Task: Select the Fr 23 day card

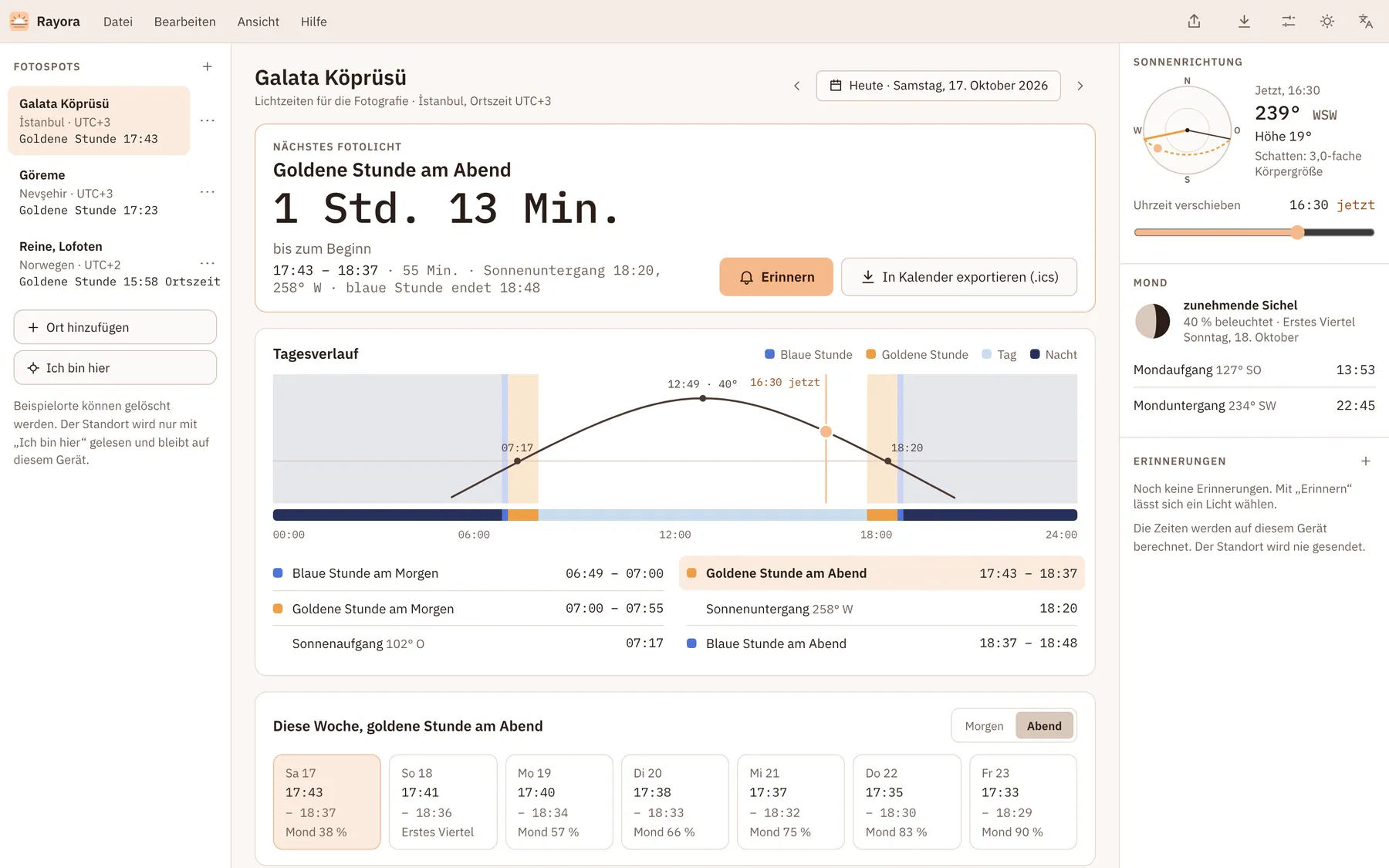Action: (1023, 802)
